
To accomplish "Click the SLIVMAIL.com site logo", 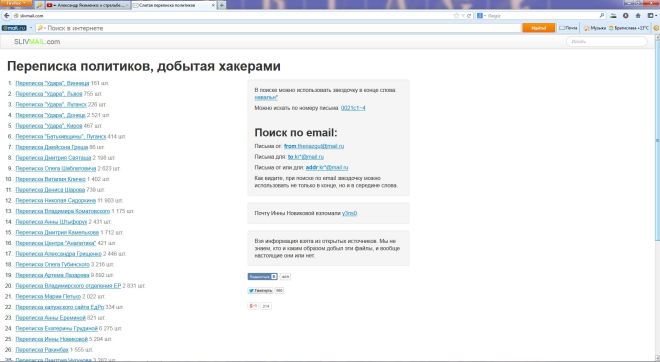I will click(37, 42).
